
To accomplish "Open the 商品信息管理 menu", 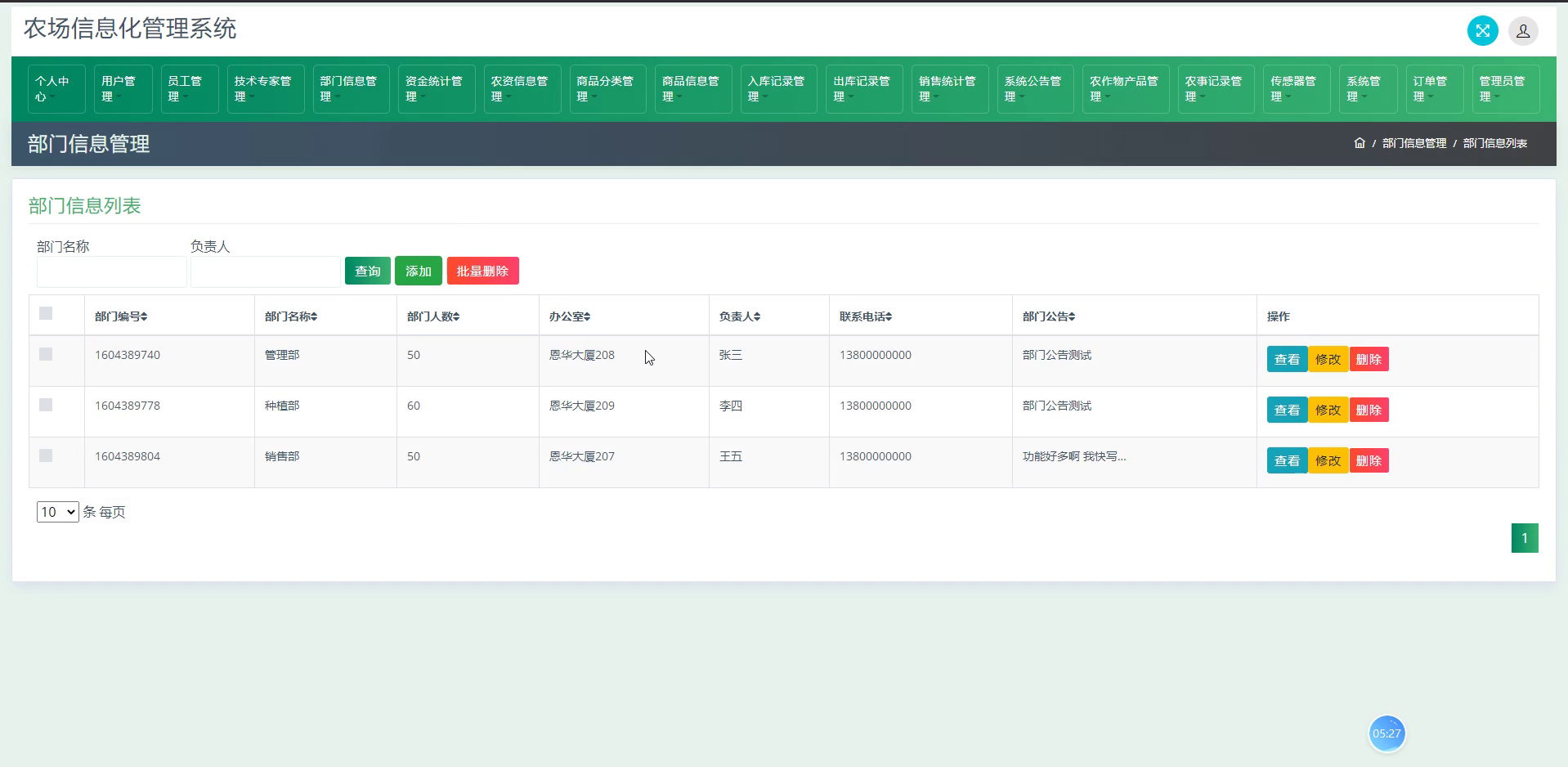I will tap(693, 89).
